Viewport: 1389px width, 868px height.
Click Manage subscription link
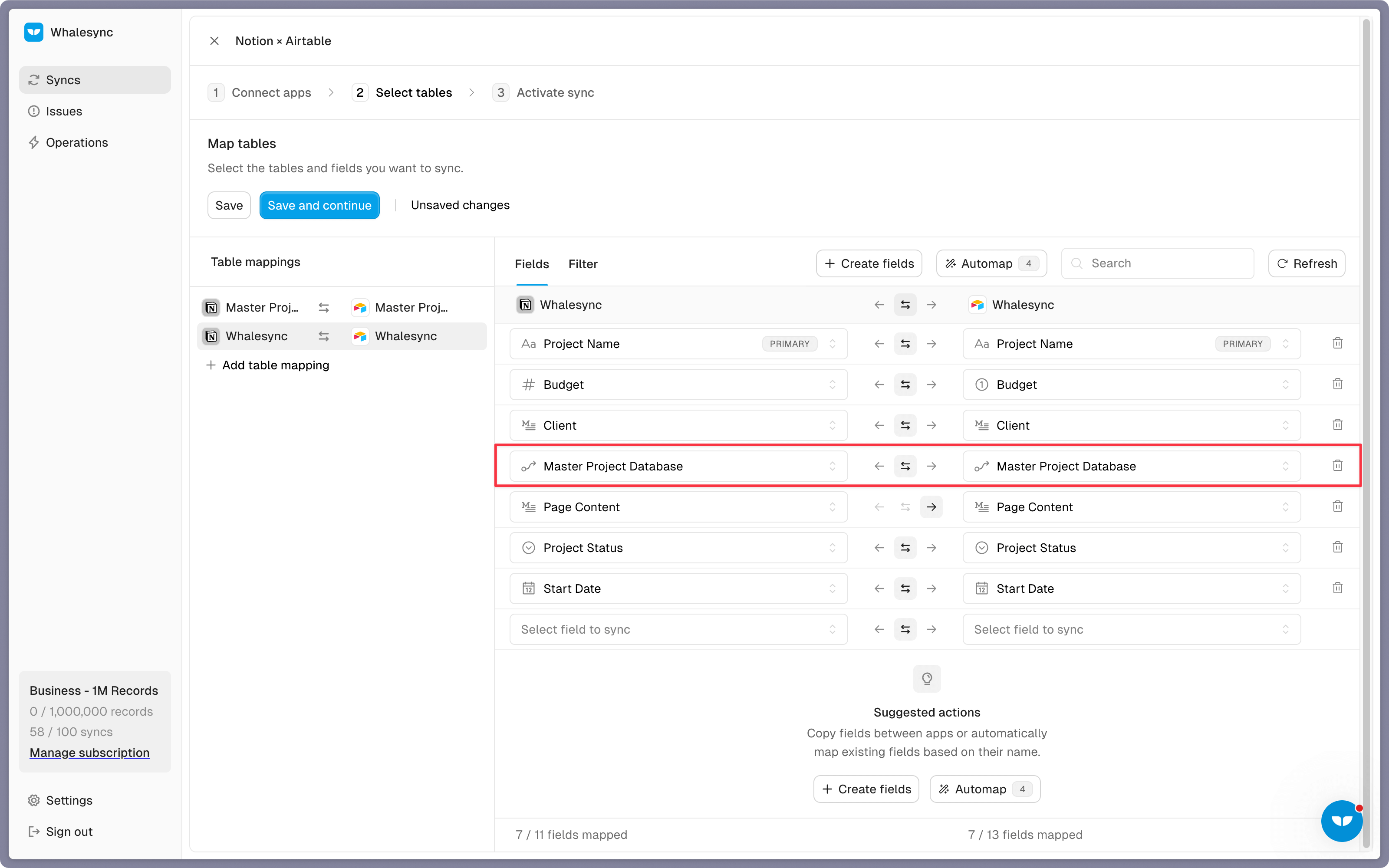click(89, 753)
